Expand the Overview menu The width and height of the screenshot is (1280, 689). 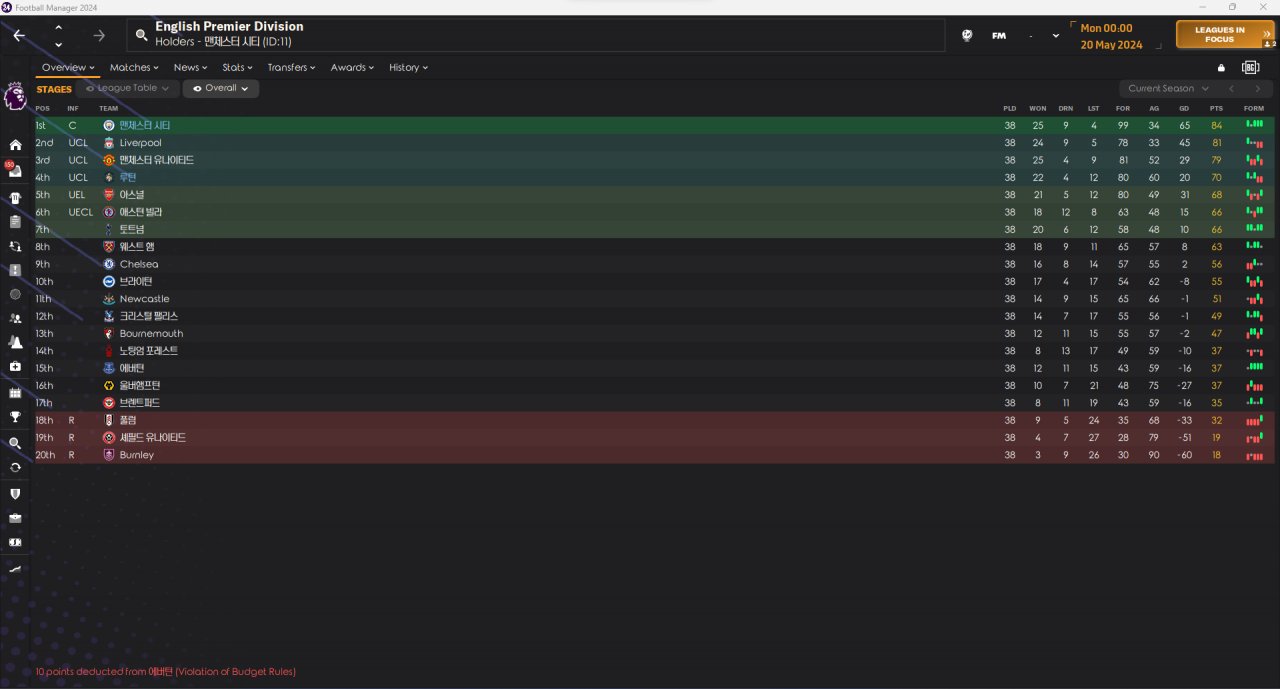coord(68,67)
